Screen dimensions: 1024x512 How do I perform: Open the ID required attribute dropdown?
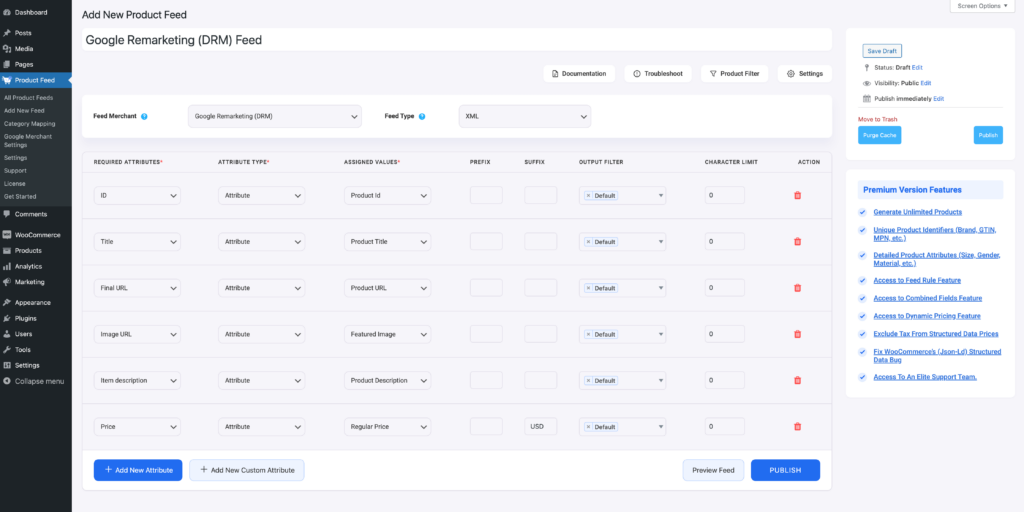(x=137, y=195)
